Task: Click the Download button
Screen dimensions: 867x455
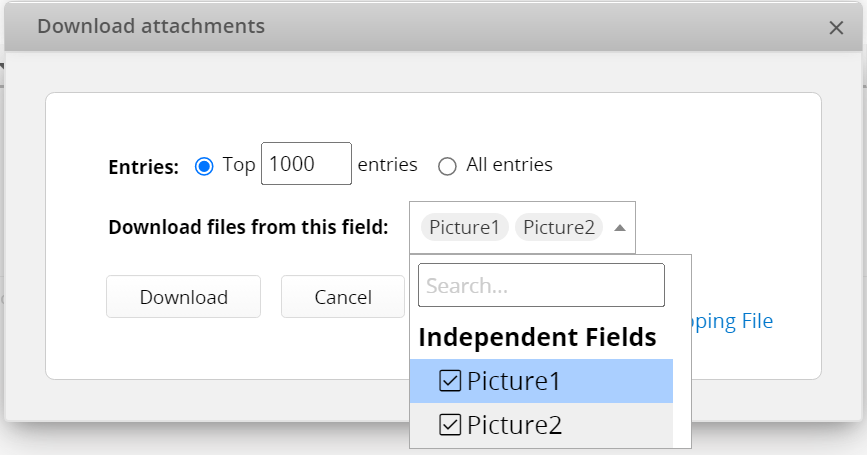Action: click(184, 297)
